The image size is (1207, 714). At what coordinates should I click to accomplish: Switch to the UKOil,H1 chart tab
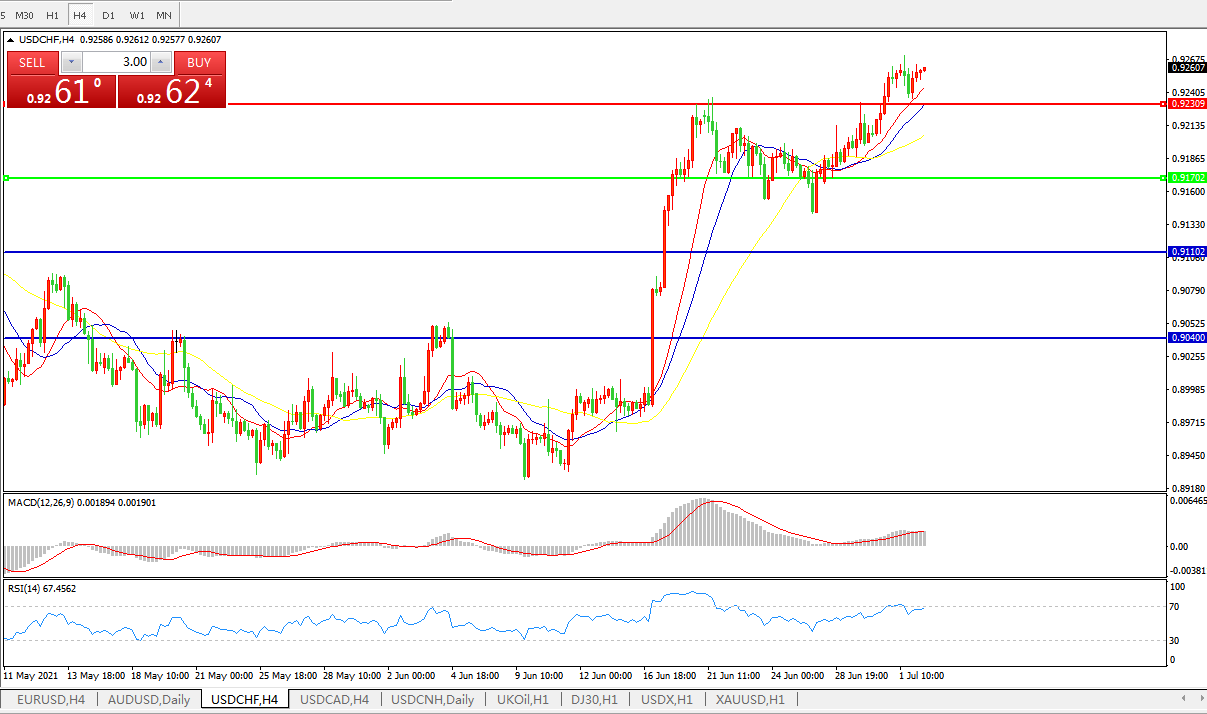tap(521, 700)
